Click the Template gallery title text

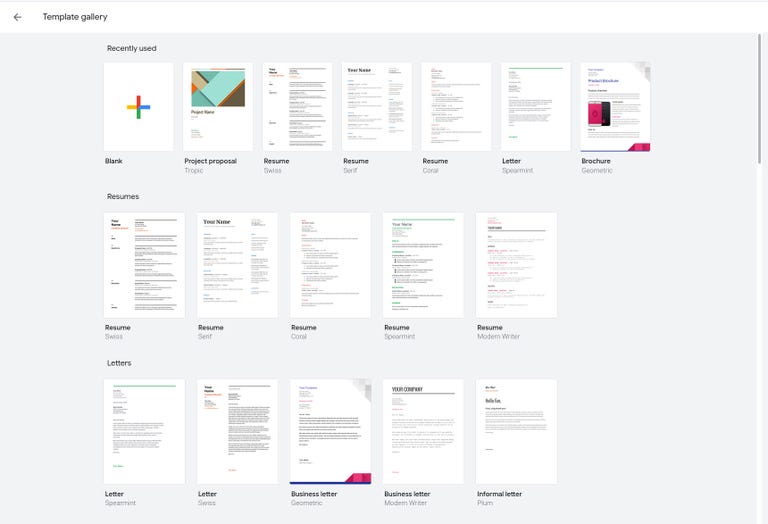[x=75, y=17]
